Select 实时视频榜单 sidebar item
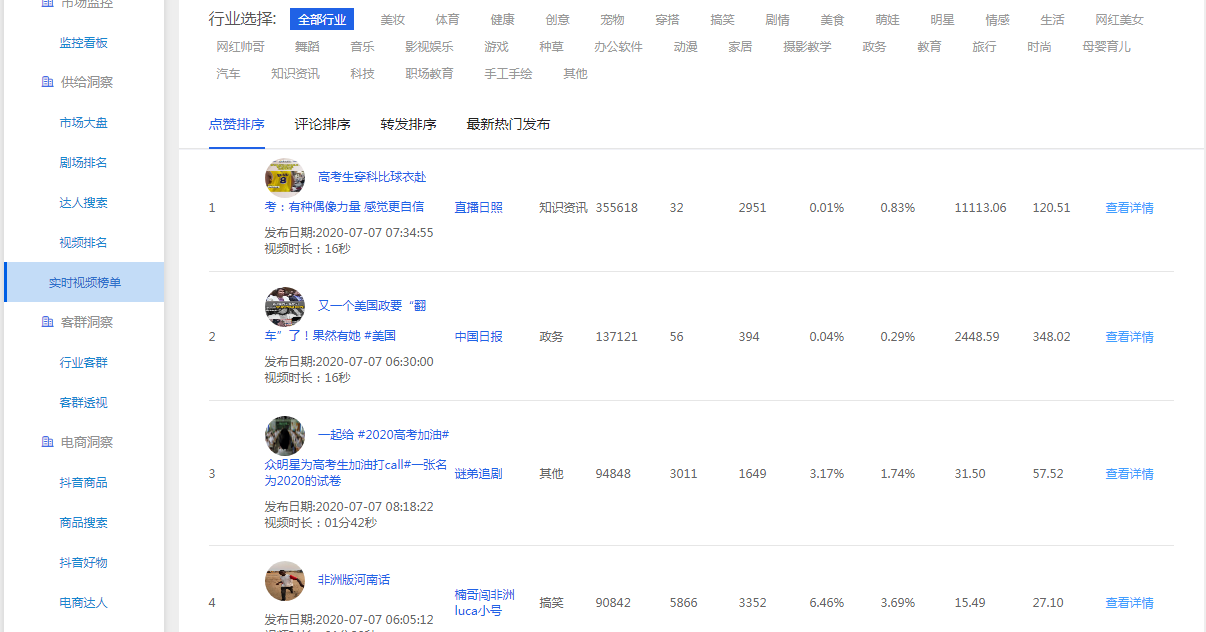This screenshot has height=632, width=1206. pos(84,282)
